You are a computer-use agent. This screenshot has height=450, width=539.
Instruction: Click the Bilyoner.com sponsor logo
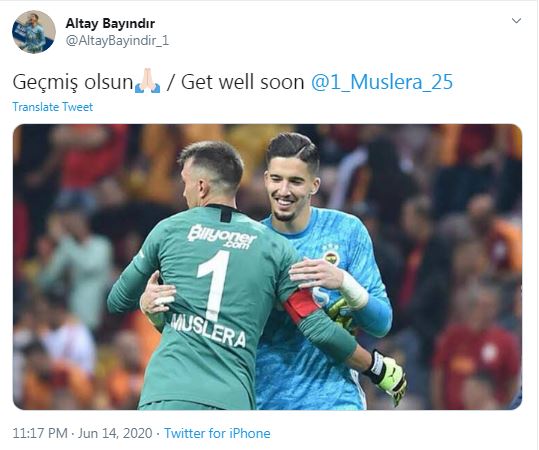[x=222, y=236]
